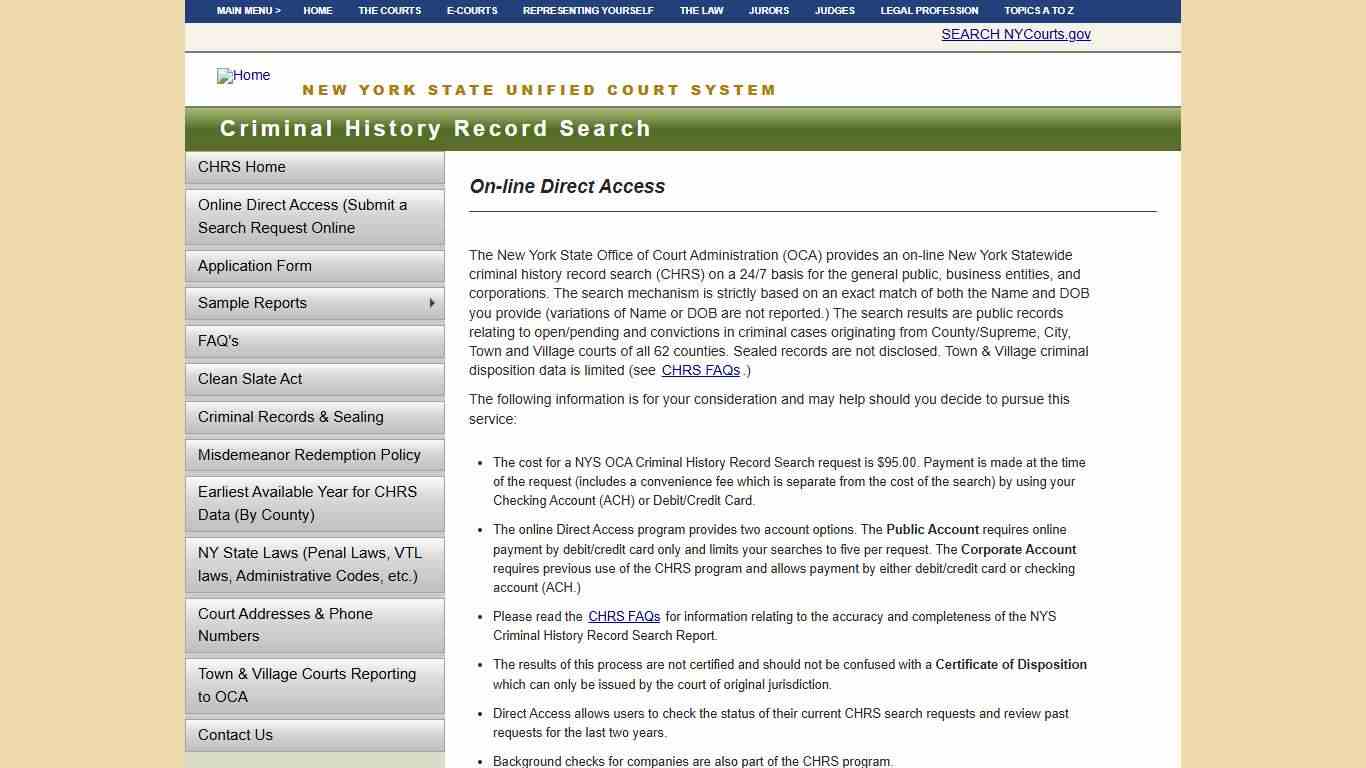Image resolution: width=1366 pixels, height=768 pixels.
Task: Click the first CHRS FAQs link
Action: pyautogui.click(x=700, y=370)
